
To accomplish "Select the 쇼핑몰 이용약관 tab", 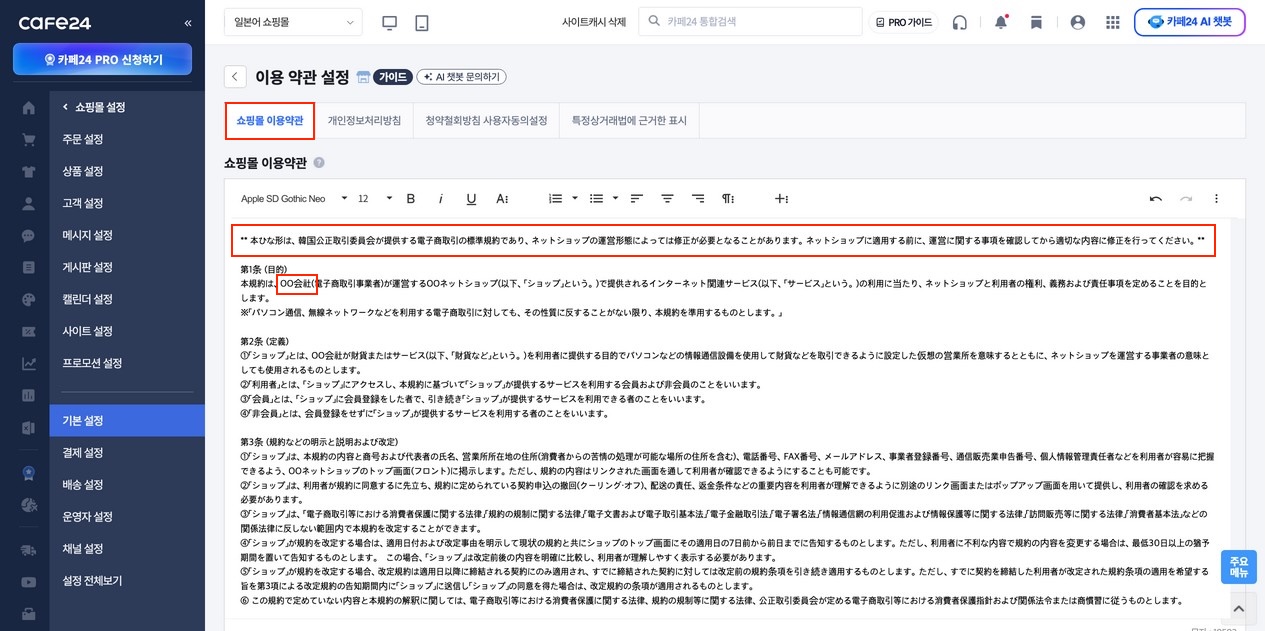I will 270,121.
